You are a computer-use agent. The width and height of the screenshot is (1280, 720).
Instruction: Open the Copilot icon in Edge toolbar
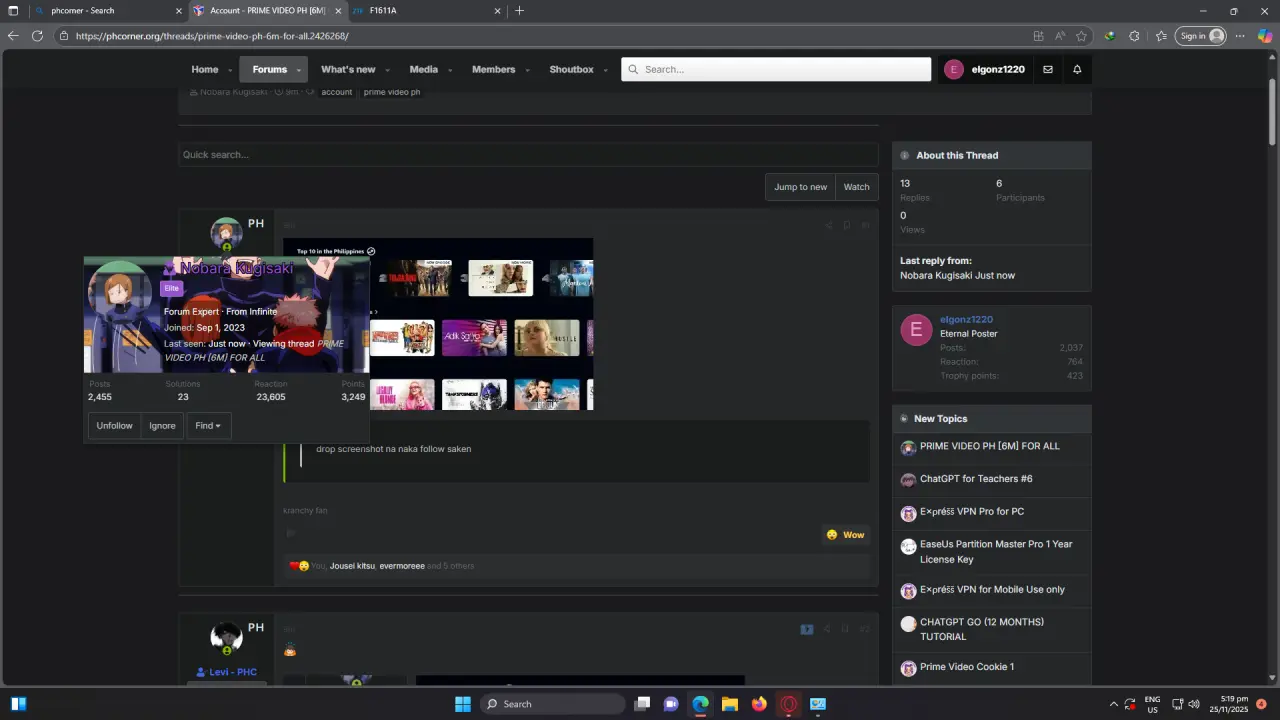[1265, 36]
